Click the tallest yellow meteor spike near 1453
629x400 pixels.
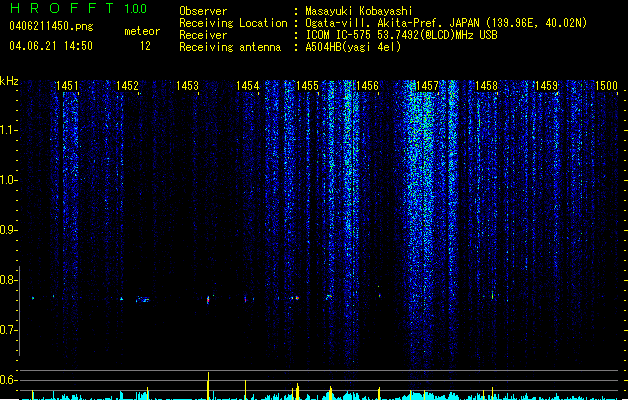[x=208, y=386]
